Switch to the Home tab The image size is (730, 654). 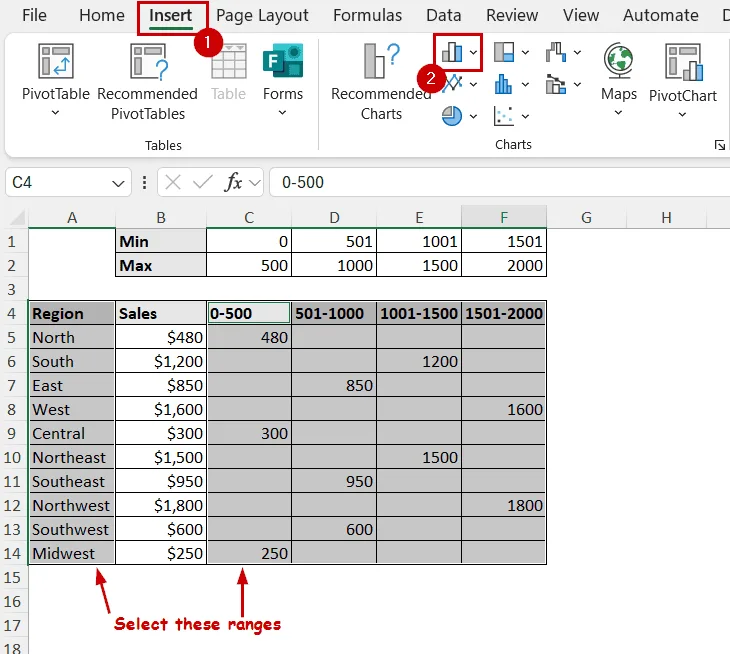point(101,15)
